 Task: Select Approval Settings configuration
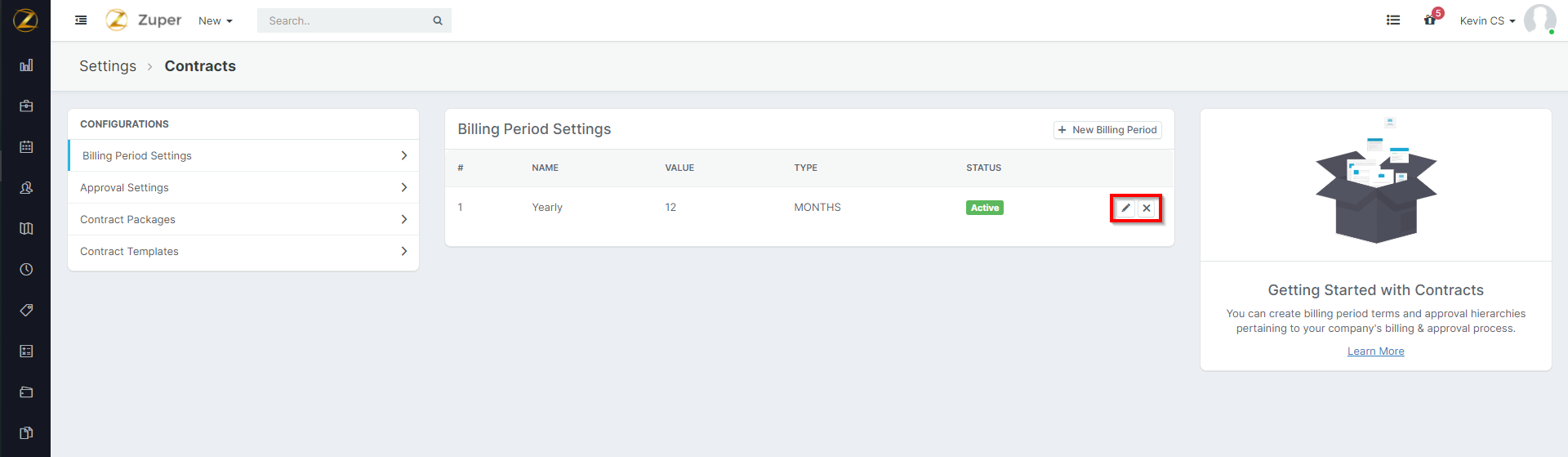124,188
